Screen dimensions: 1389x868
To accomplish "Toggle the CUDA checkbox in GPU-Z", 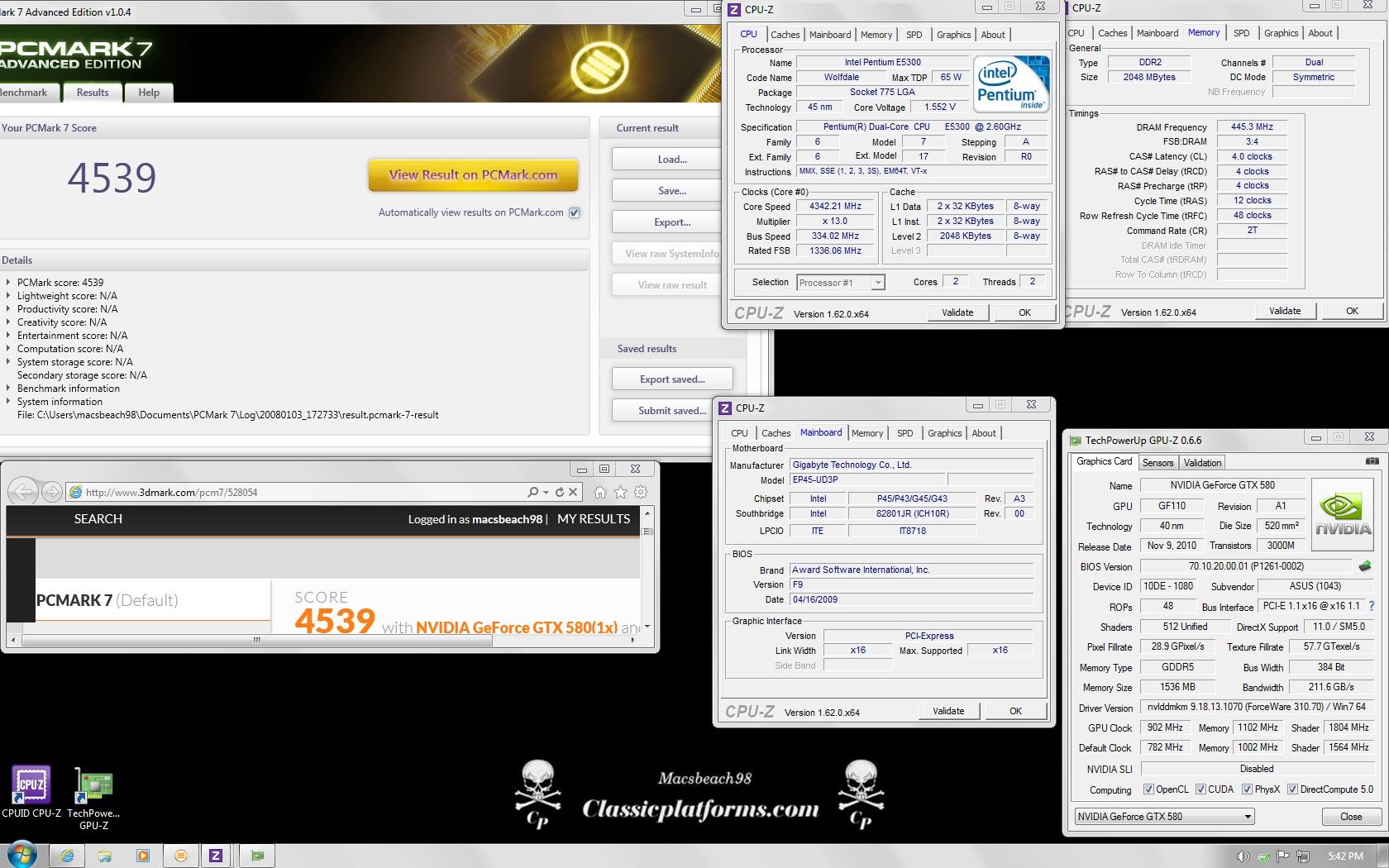I will tap(1200, 789).
